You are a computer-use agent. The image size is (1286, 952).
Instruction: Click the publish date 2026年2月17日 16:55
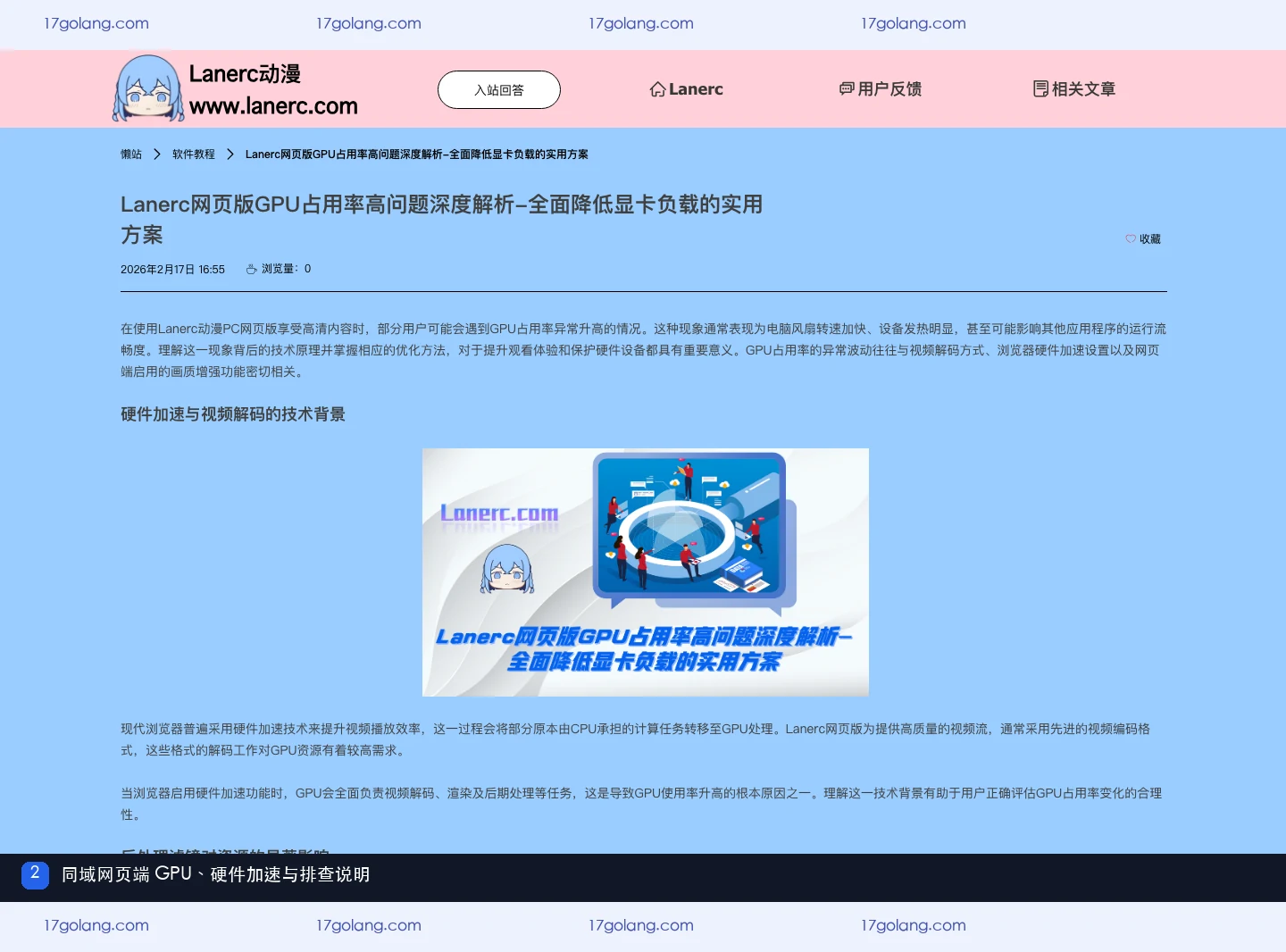(x=172, y=270)
